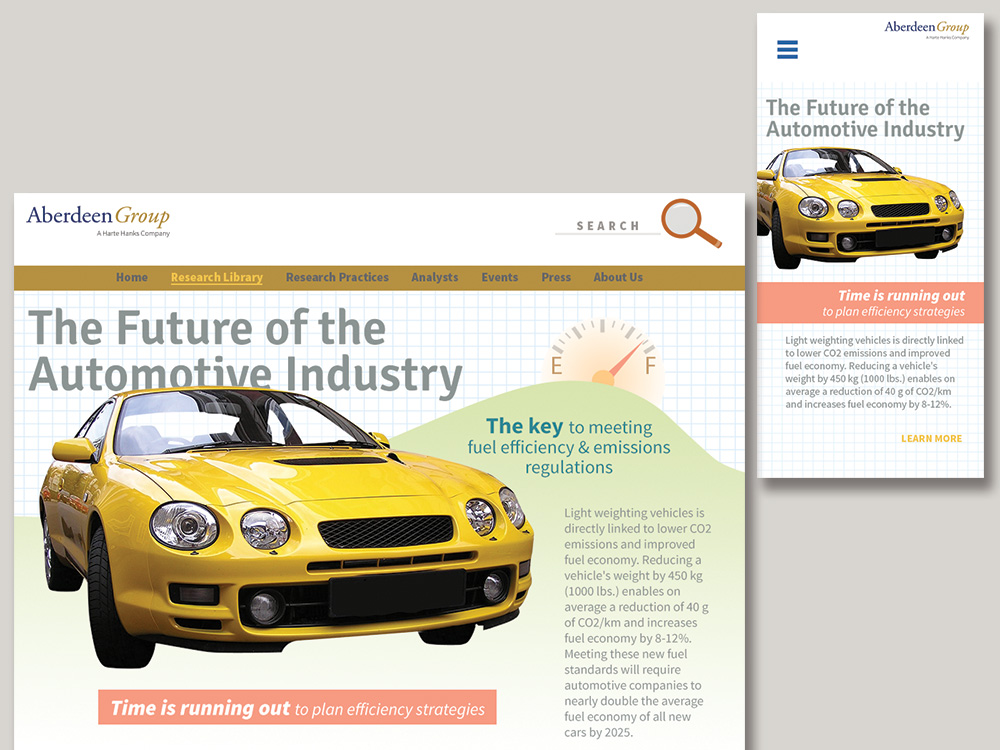Tap the mobile 'Time is running out' banner
Screen dimensions: 1000x750
pyautogui.click(x=870, y=303)
